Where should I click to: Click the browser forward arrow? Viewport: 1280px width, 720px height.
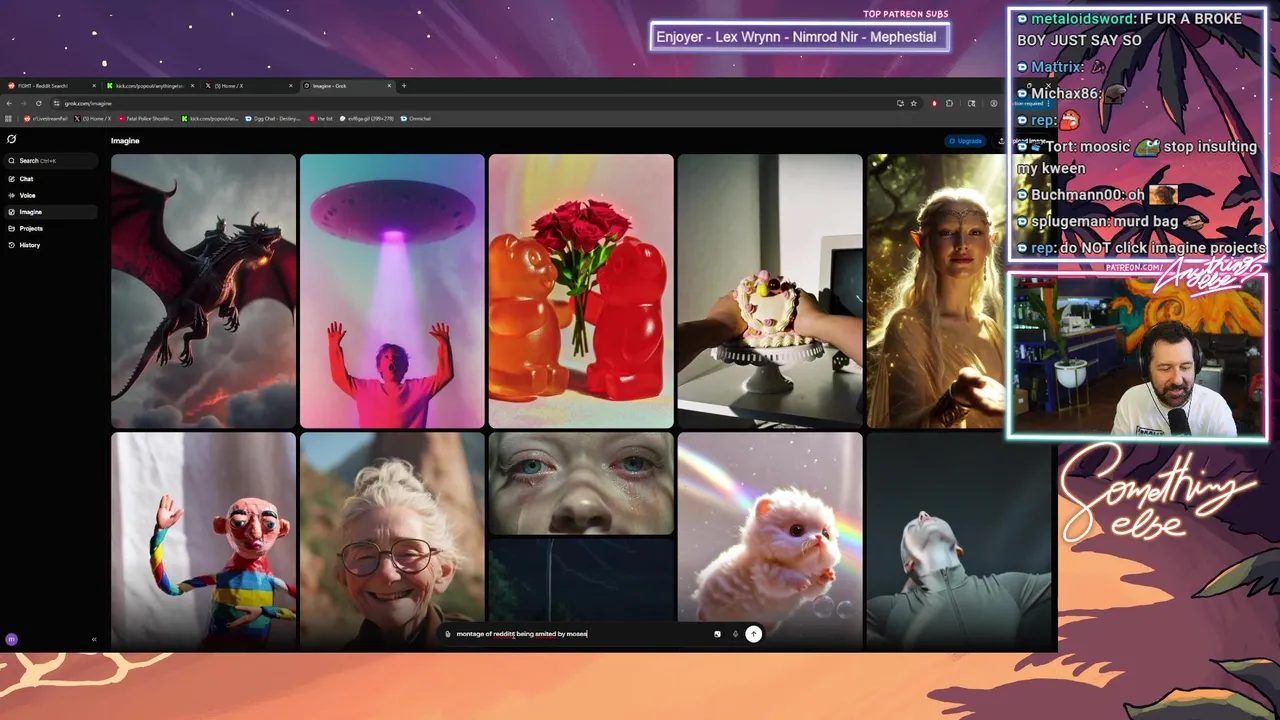(24, 103)
